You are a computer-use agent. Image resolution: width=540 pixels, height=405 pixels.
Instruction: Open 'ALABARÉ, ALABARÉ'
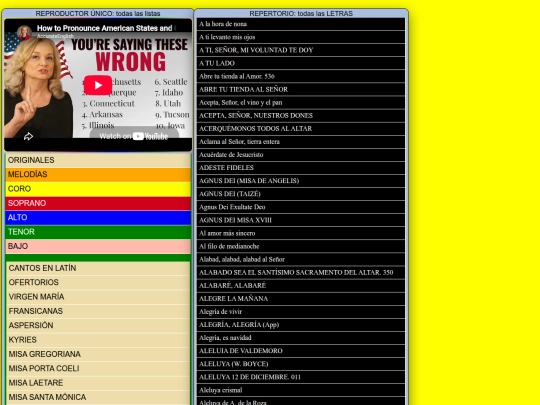301,285
